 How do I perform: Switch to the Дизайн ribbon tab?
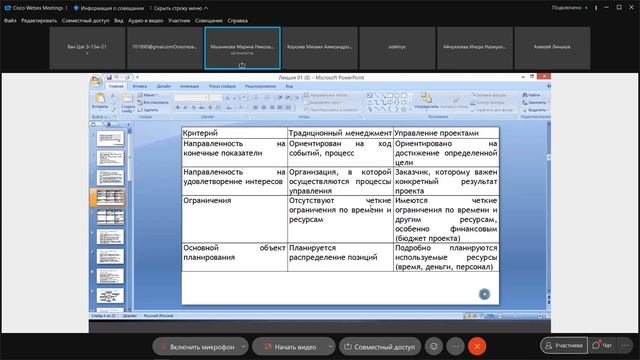164,86
